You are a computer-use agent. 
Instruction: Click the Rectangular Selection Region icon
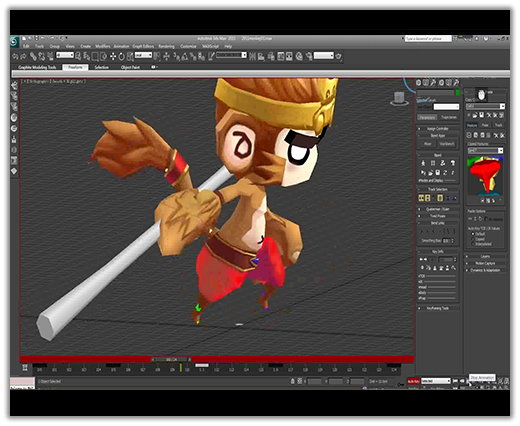coord(95,56)
